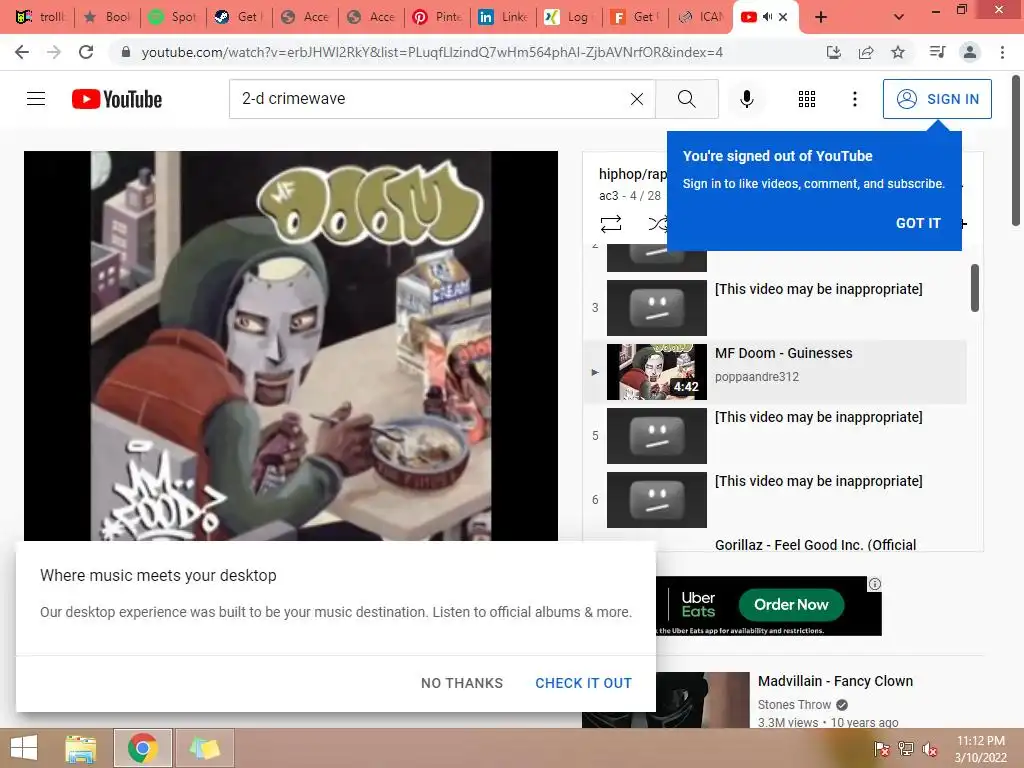Switch to the Pinterest tab
Viewport: 1024px width, 768px height.
[x=437, y=17]
